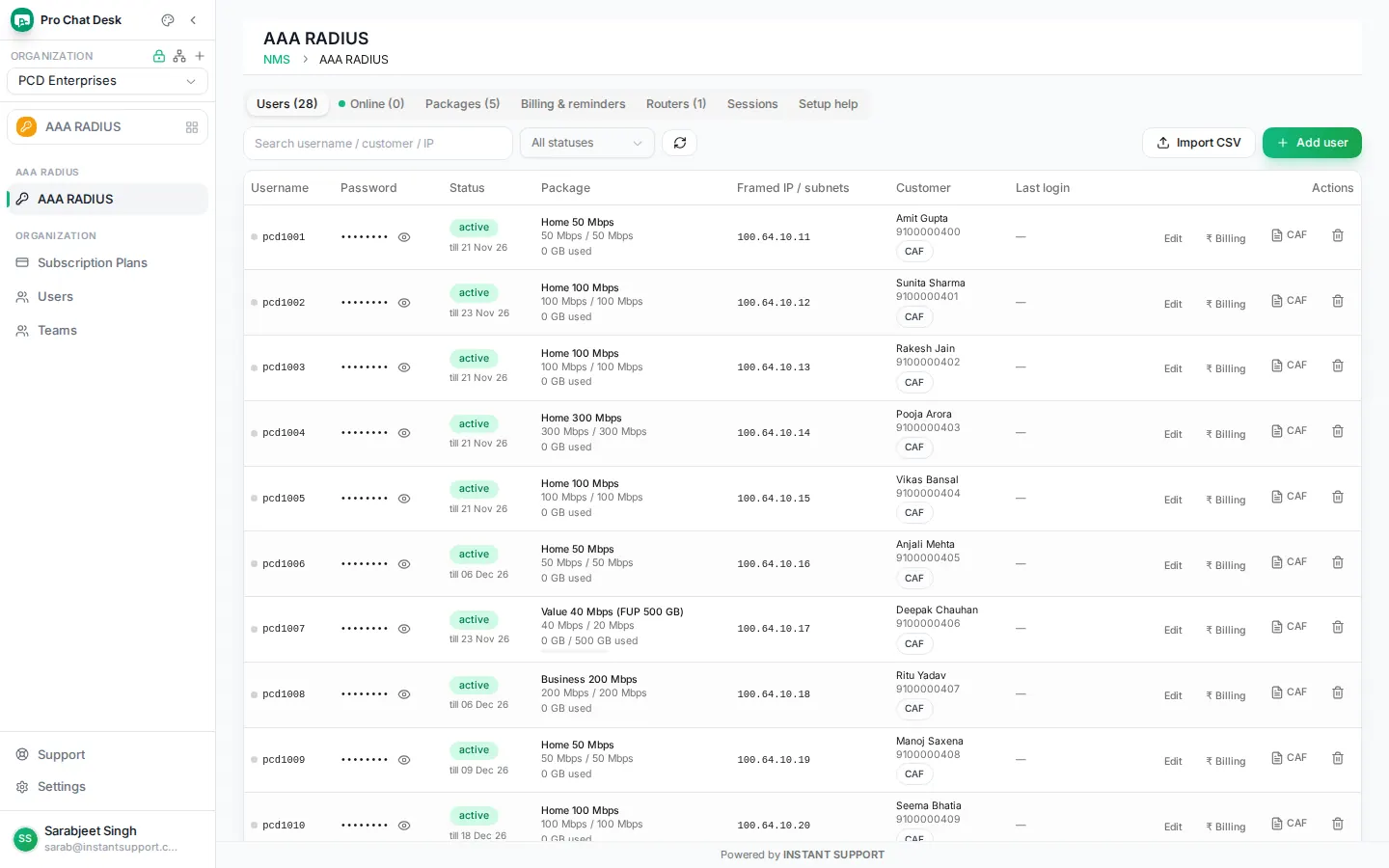
Task: Delete user pcd1005 with the trash icon
Action: click(x=1338, y=497)
